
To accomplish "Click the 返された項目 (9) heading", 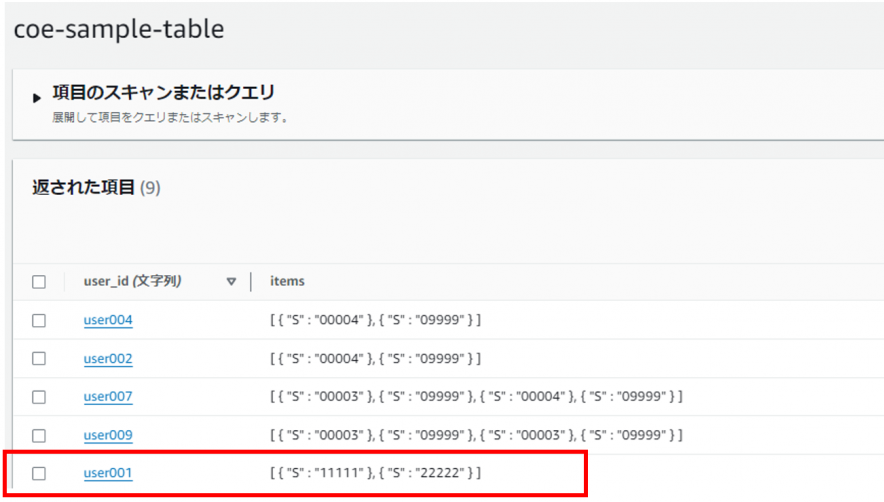I will point(96,187).
